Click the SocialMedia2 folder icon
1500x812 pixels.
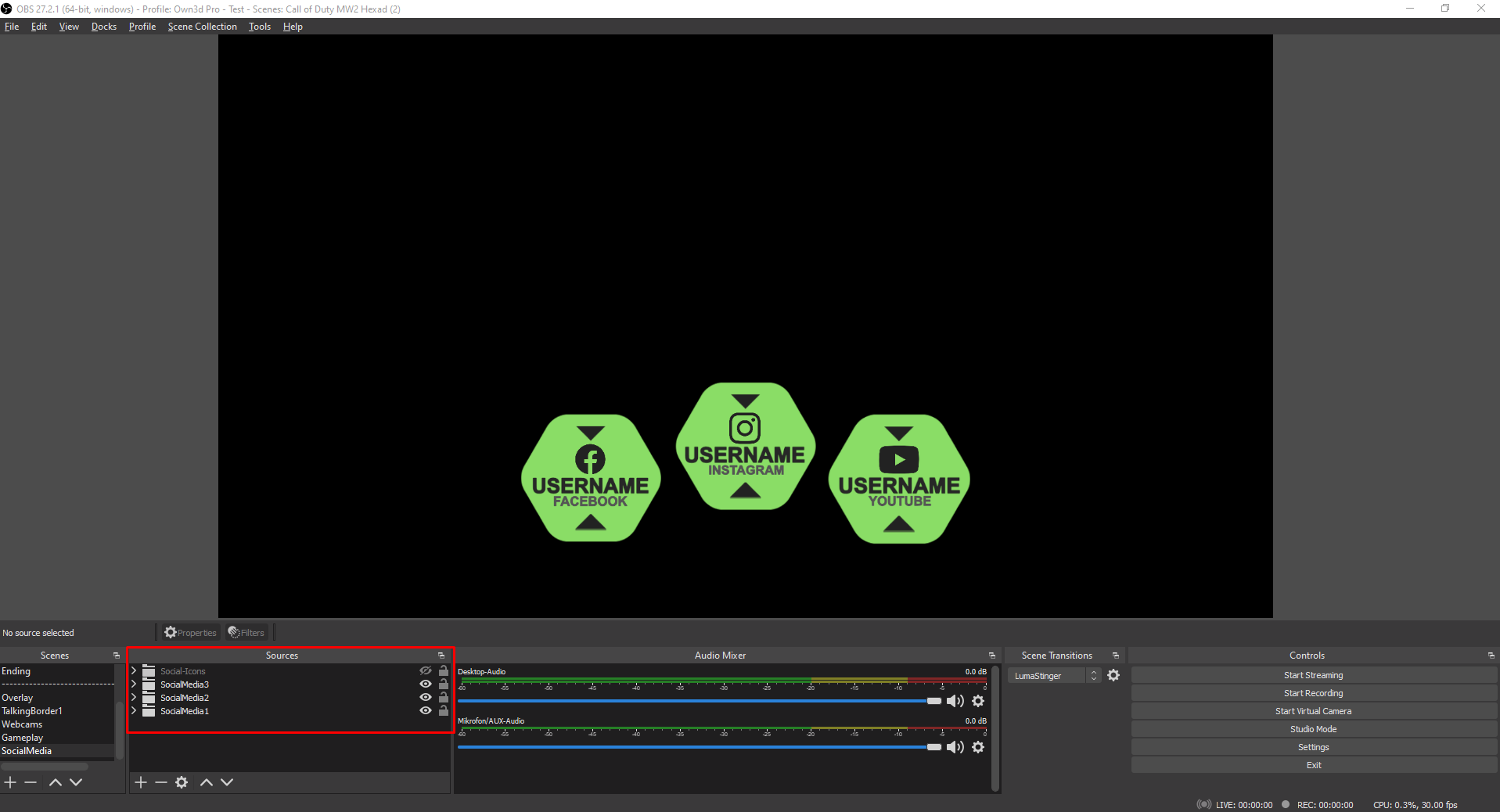(149, 698)
